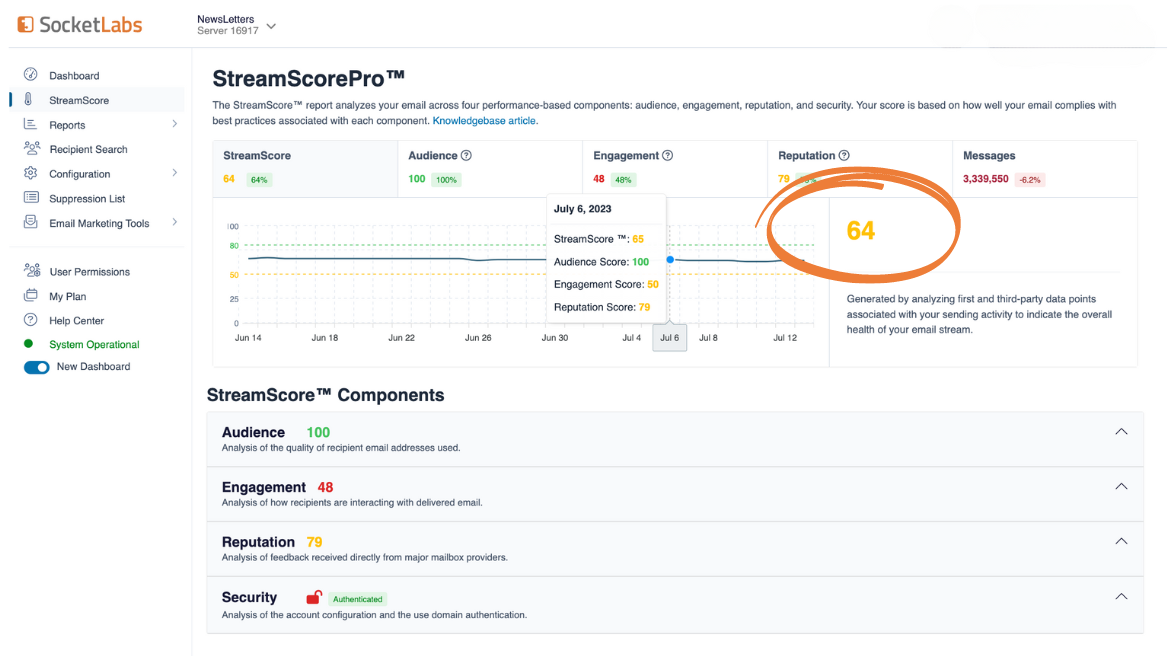Click the Reports chart icon
The height and width of the screenshot is (657, 1173).
pyautogui.click(x=30, y=124)
